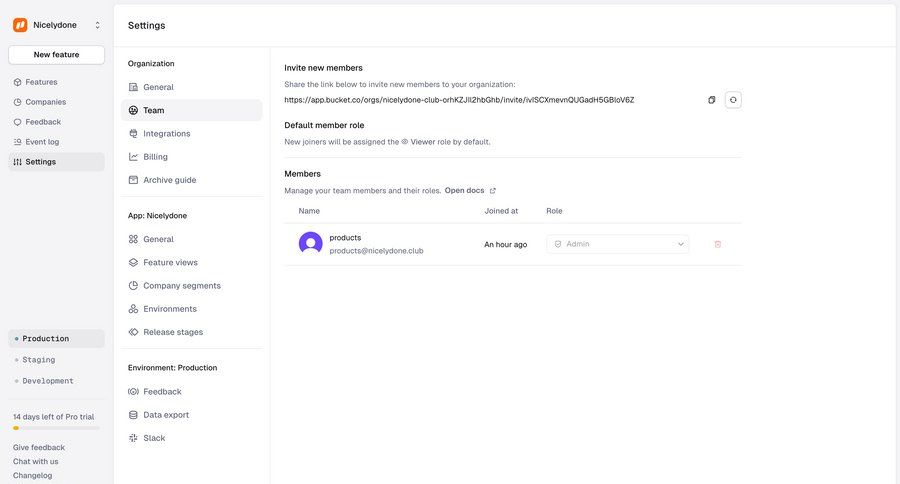Click the shield icon in Admin dropdown
Image resolution: width=900 pixels, height=484 pixels.
(558, 244)
